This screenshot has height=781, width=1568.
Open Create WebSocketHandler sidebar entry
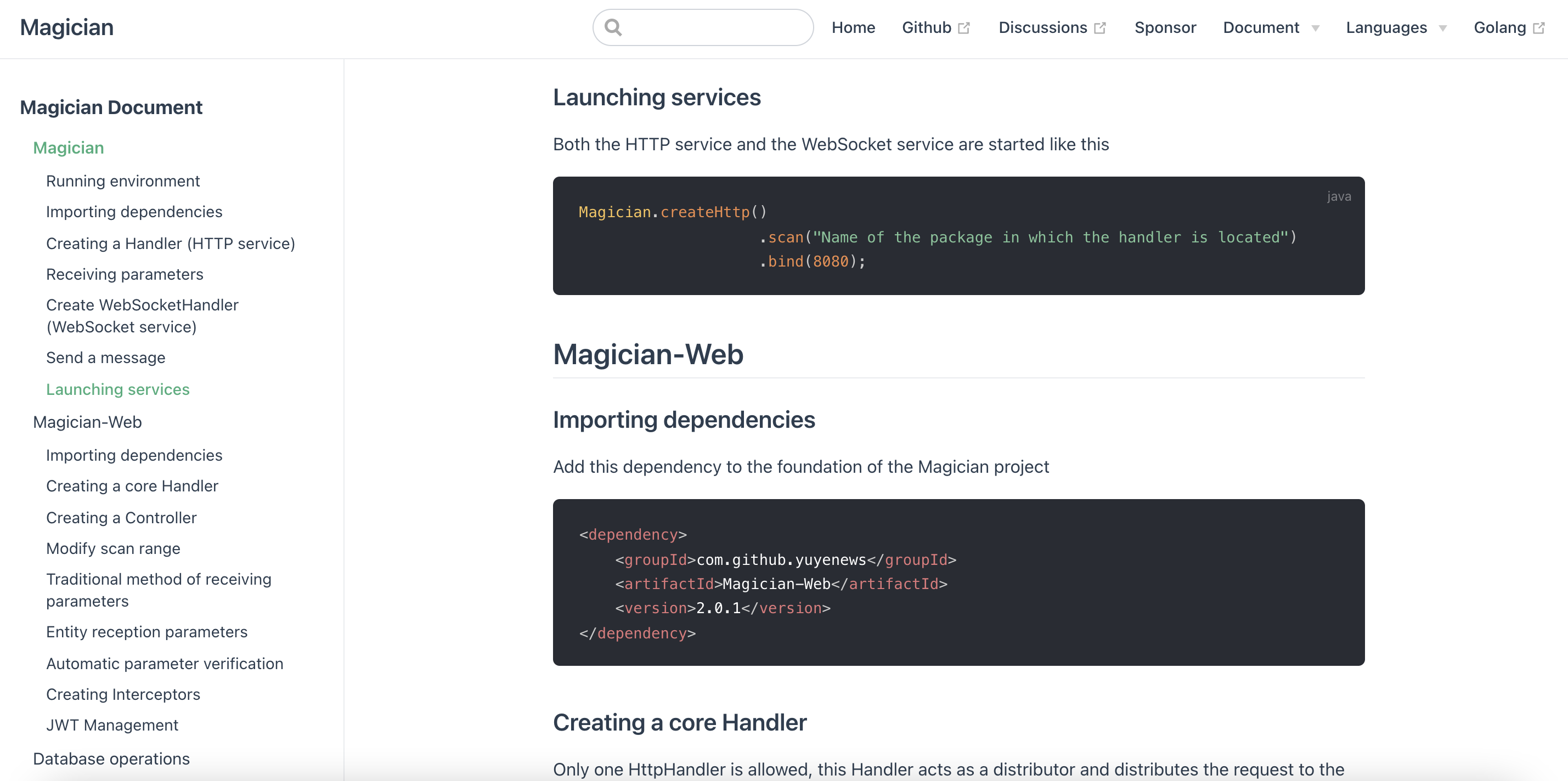click(142, 315)
